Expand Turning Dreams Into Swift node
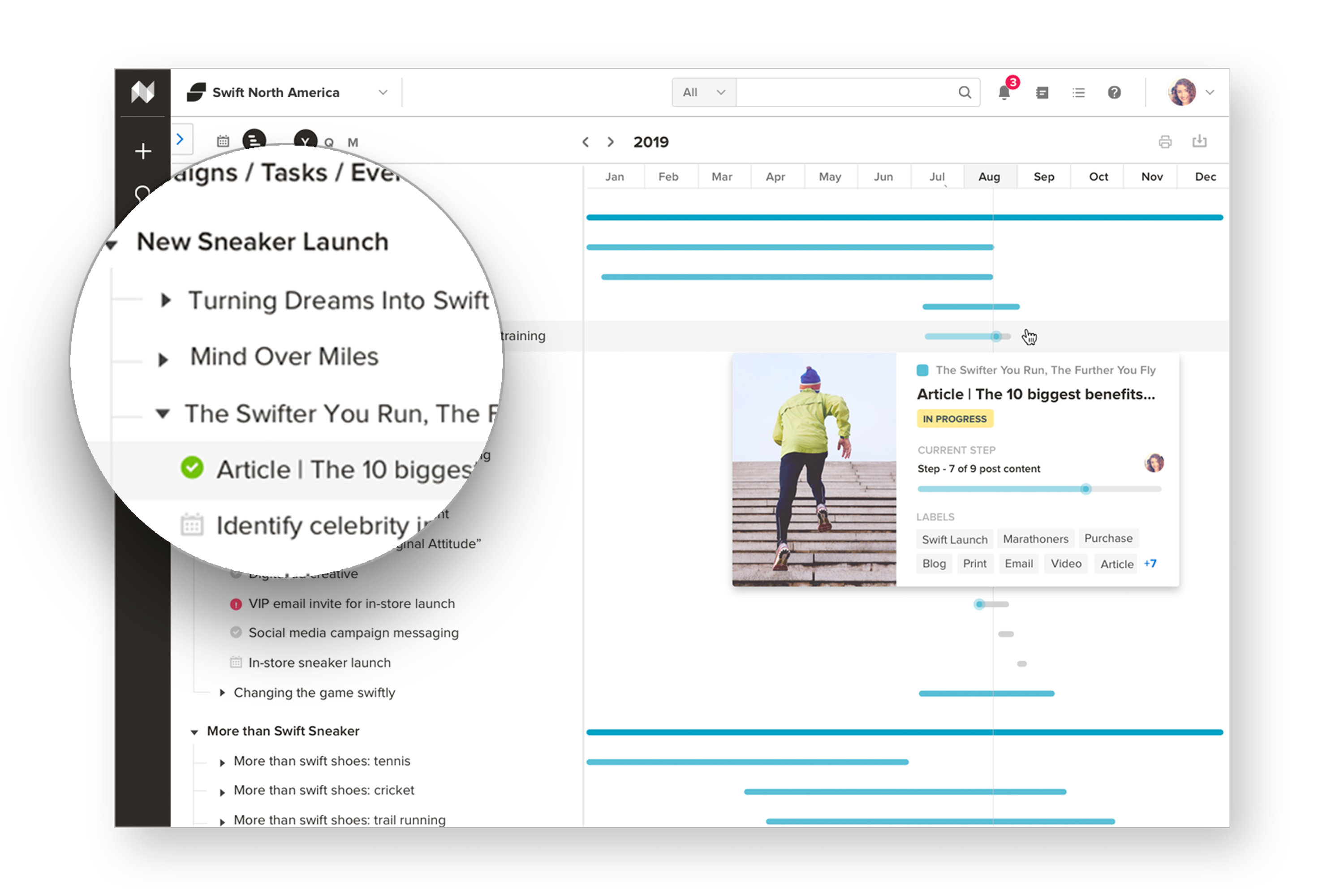1344x896 pixels. (x=166, y=300)
